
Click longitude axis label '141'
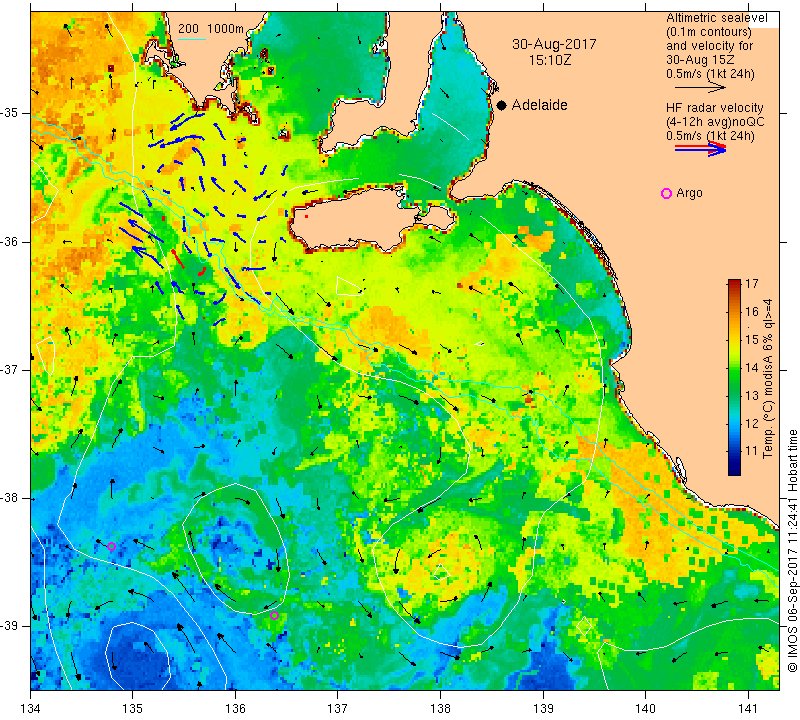pos(748,708)
